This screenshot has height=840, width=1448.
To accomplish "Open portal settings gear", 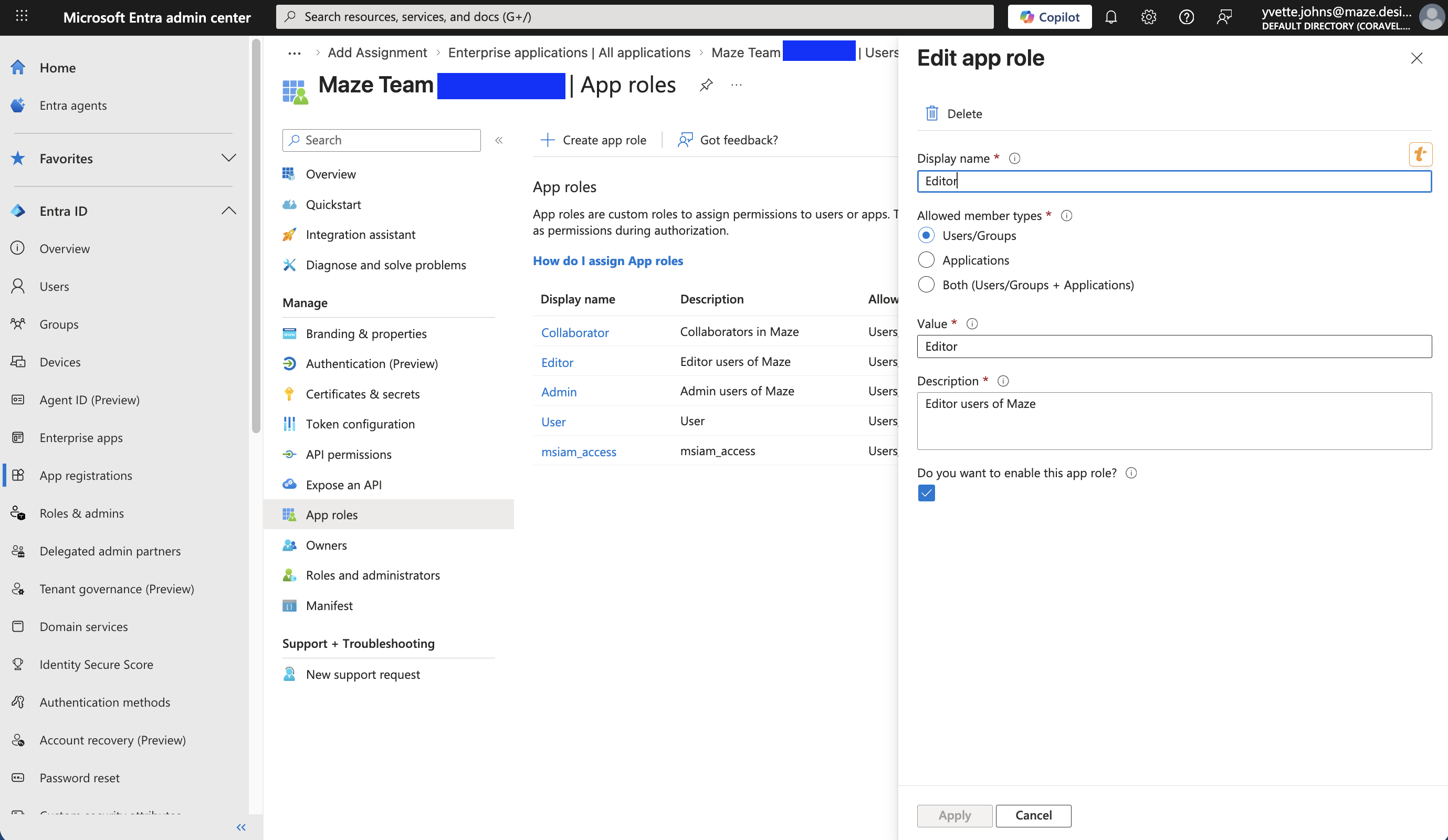I will tap(1148, 17).
